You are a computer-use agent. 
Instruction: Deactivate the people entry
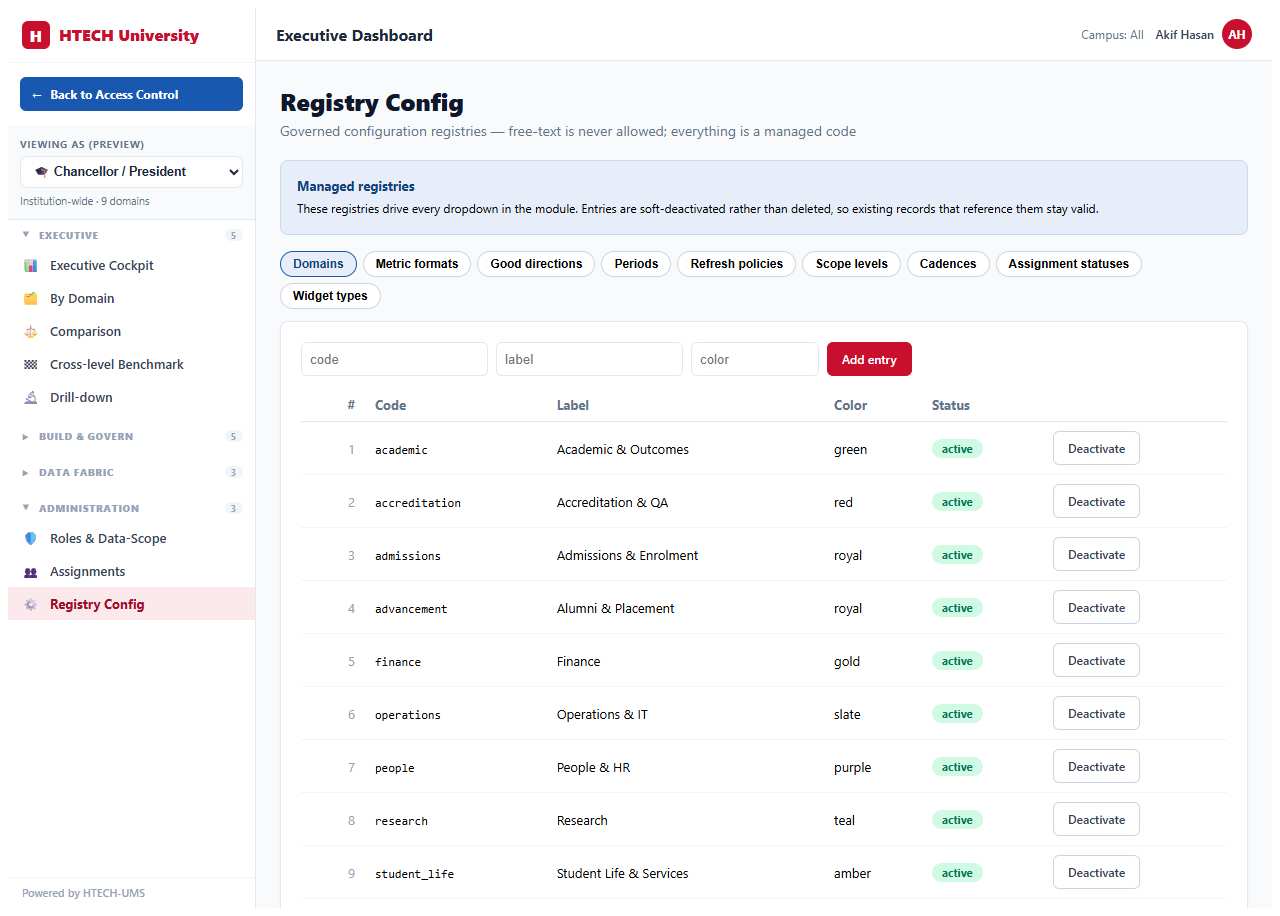click(x=1096, y=767)
